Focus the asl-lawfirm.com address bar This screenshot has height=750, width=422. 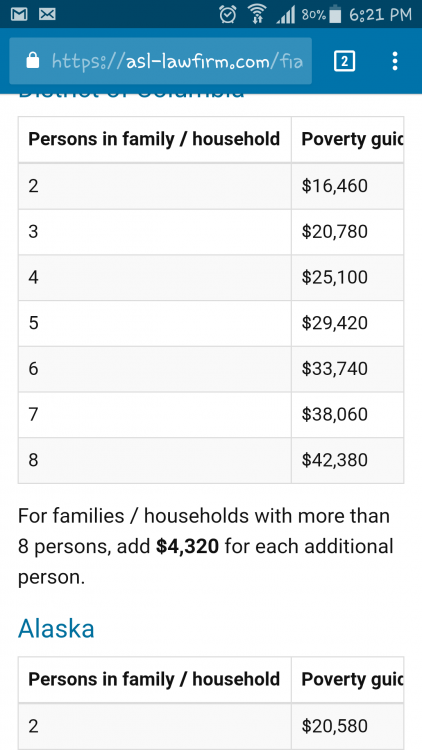(x=161, y=61)
